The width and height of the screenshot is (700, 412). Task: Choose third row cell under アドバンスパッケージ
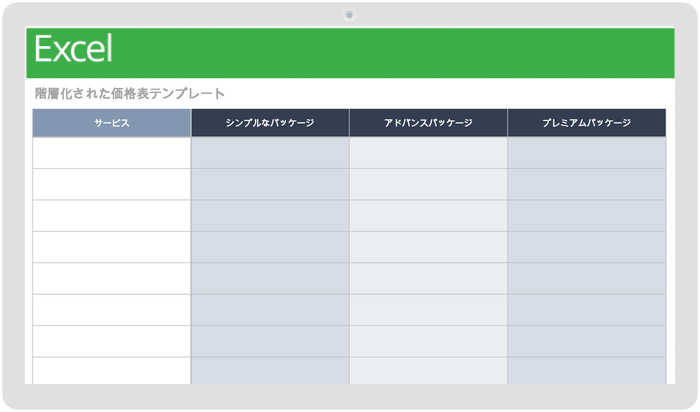(x=428, y=216)
